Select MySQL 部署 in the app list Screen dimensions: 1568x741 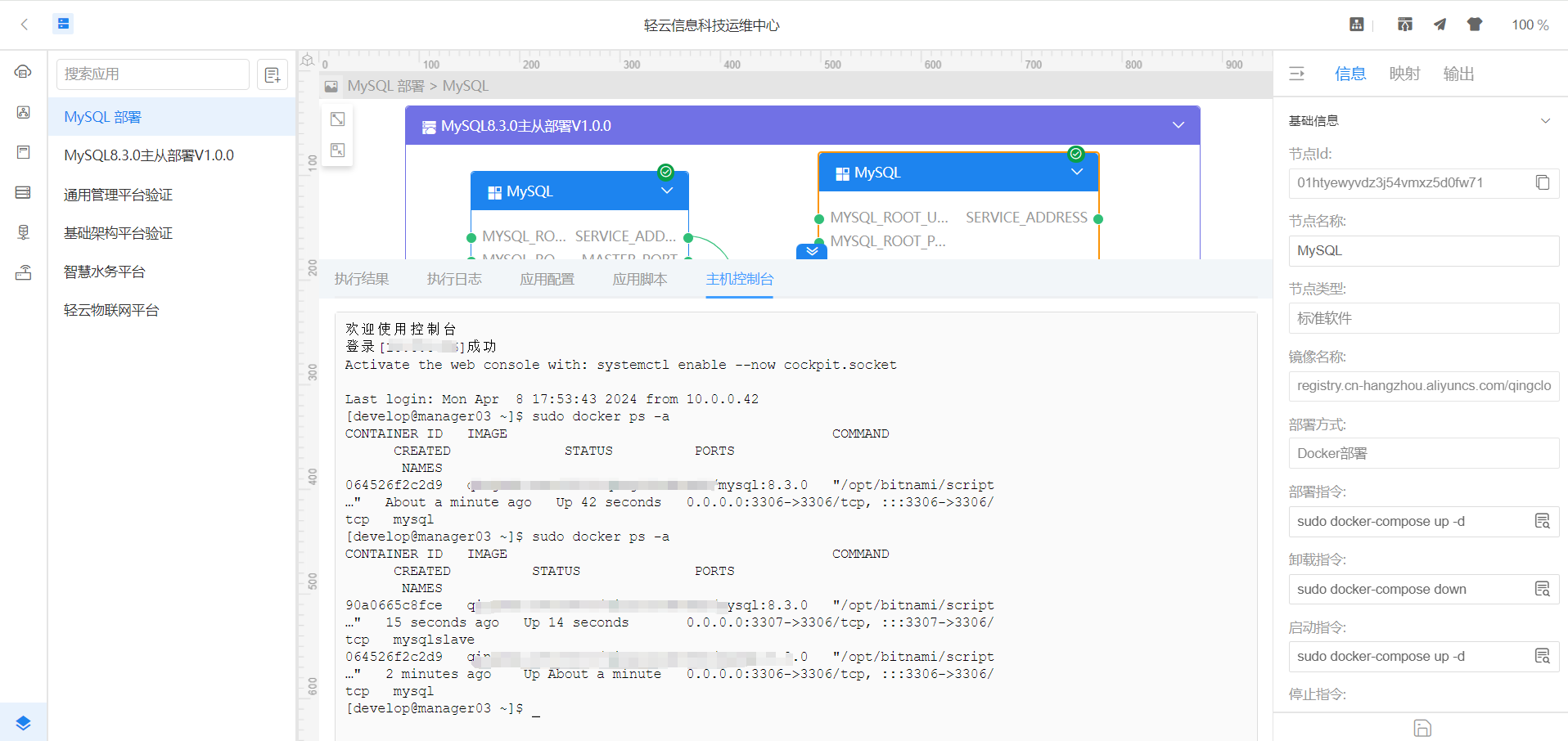click(x=172, y=117)
